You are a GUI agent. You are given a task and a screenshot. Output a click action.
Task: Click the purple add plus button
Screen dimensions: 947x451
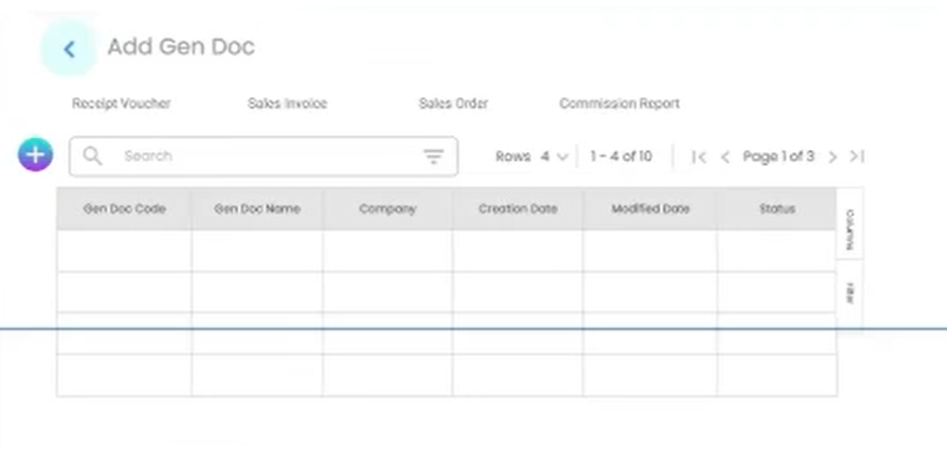point(35,155)
